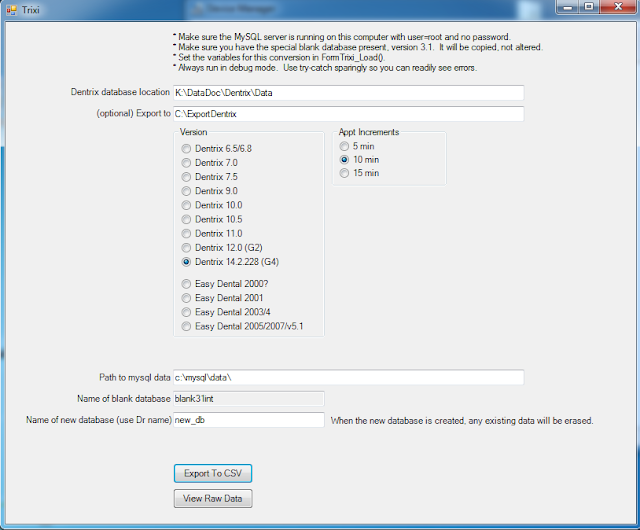Click the 'Path to mysql data' label
The height and width of the screenshot is (530, 640).
click(135, 377)
